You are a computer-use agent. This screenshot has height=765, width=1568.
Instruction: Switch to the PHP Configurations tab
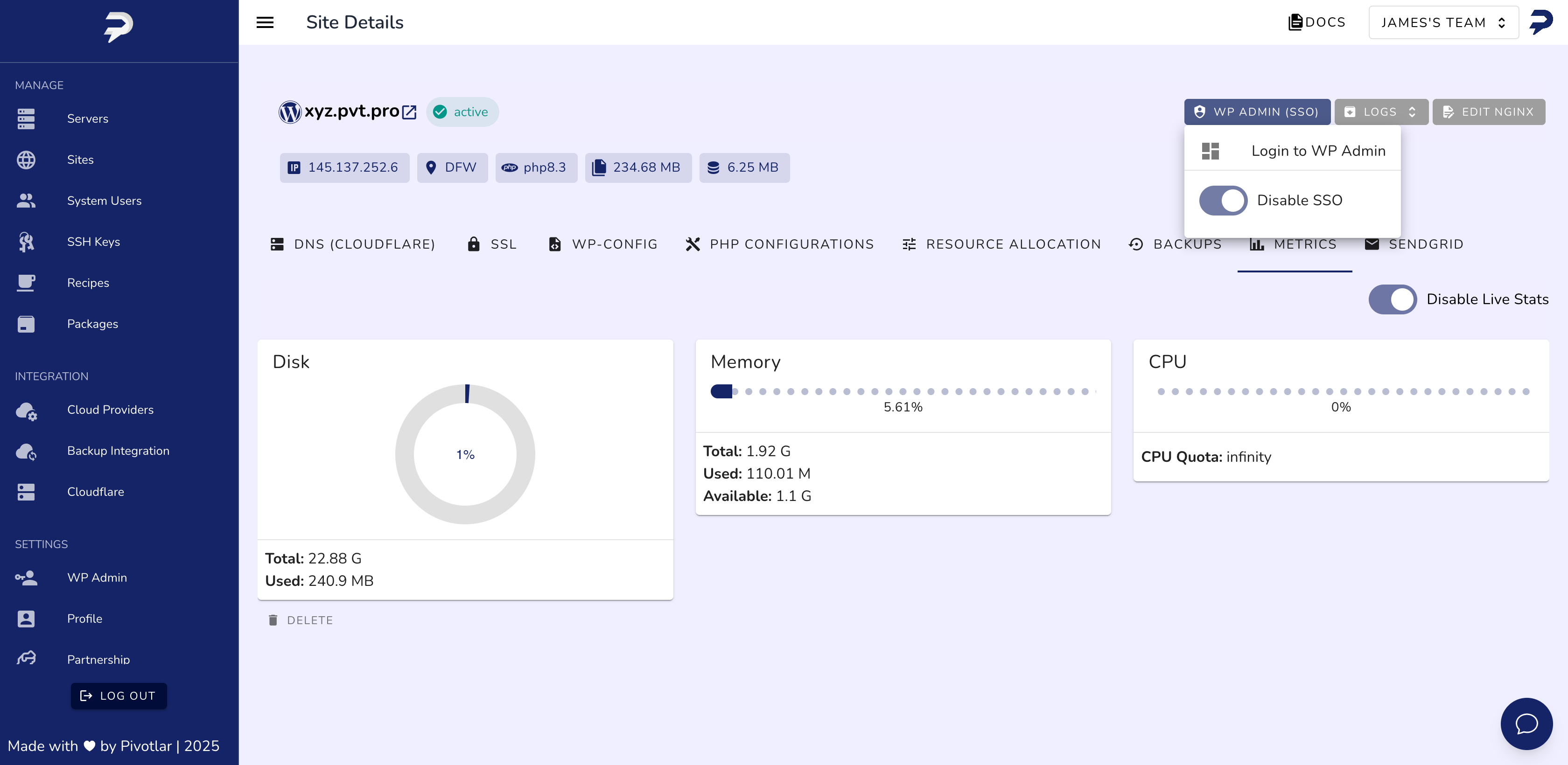point(779,244)
